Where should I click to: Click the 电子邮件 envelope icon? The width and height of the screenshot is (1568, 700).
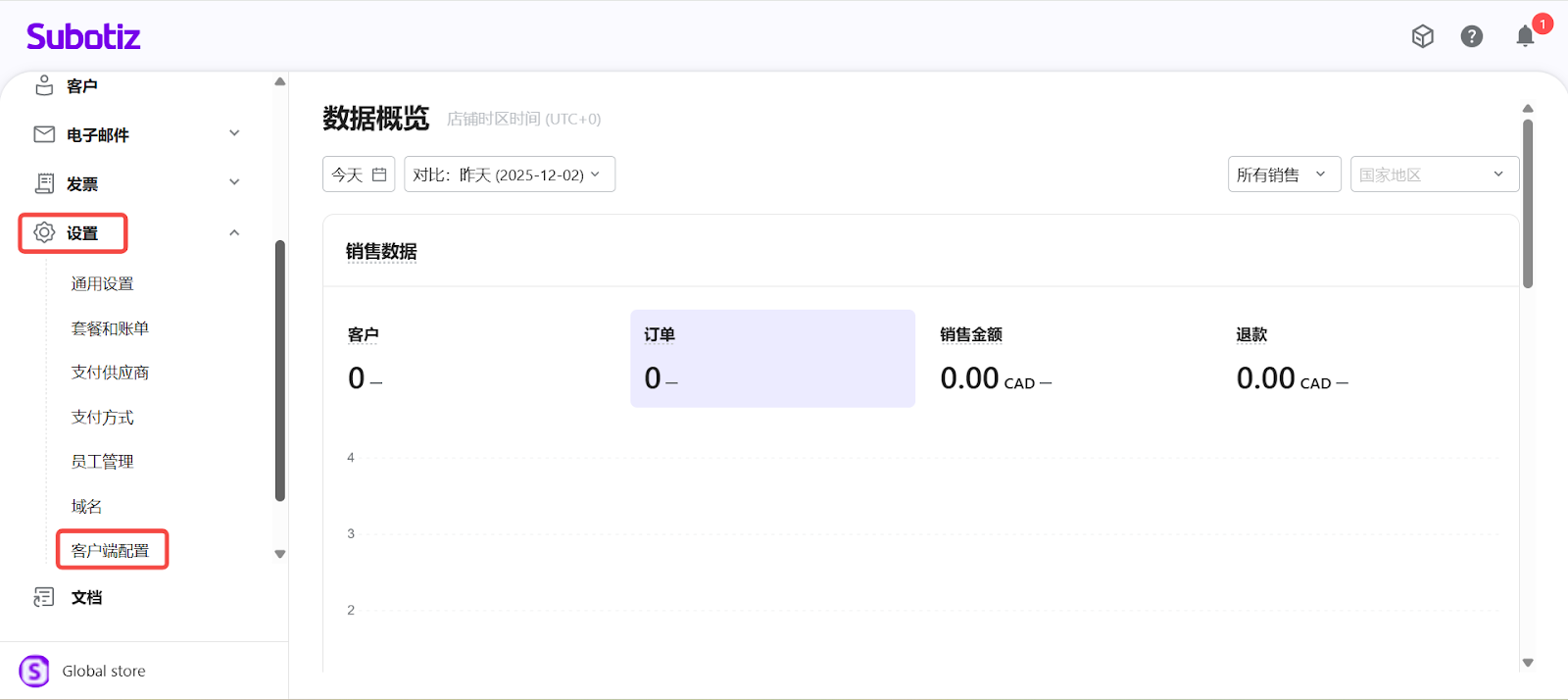(44, 134)
